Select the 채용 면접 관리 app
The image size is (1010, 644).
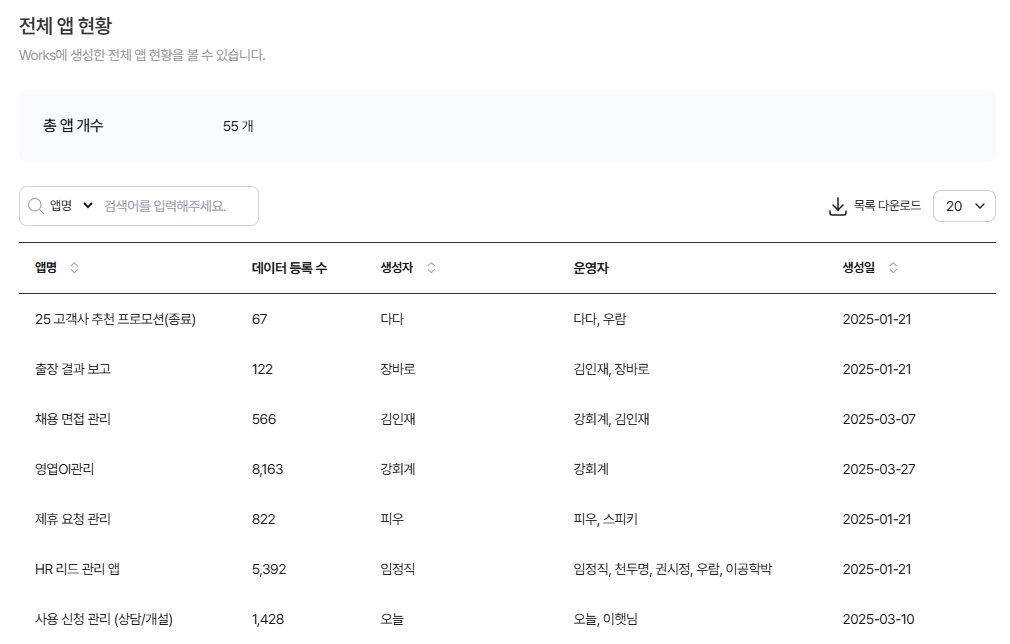[73, 419]
